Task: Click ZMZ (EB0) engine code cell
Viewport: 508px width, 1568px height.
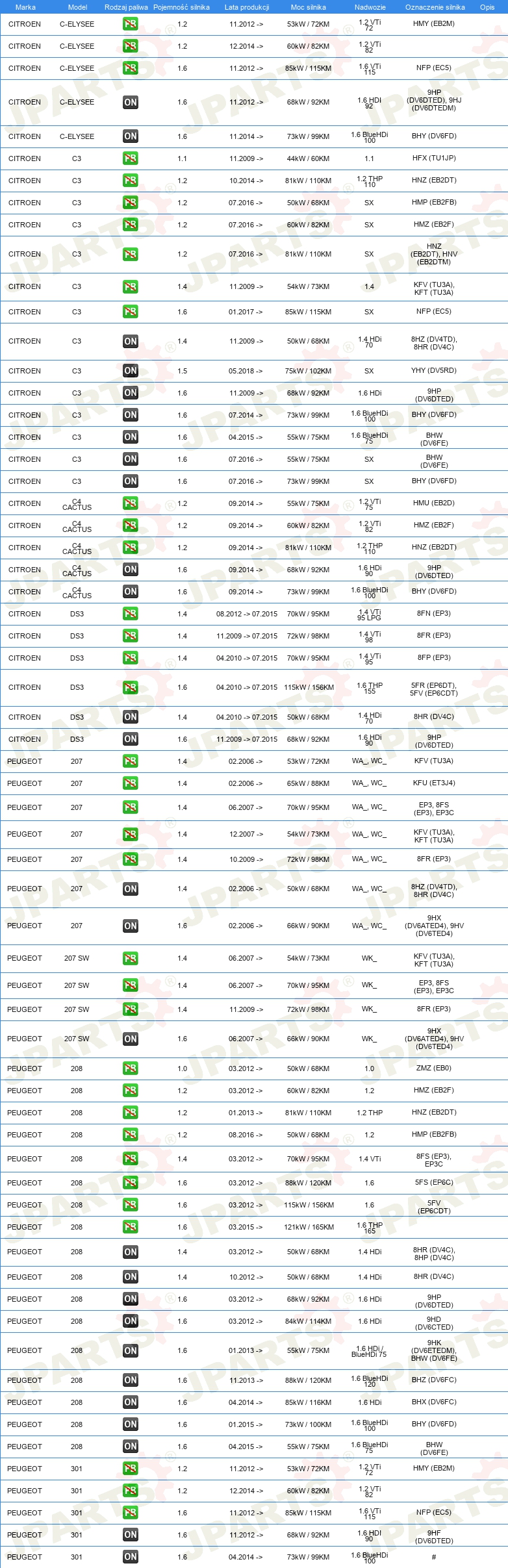Action: (x=434, y=1069)
